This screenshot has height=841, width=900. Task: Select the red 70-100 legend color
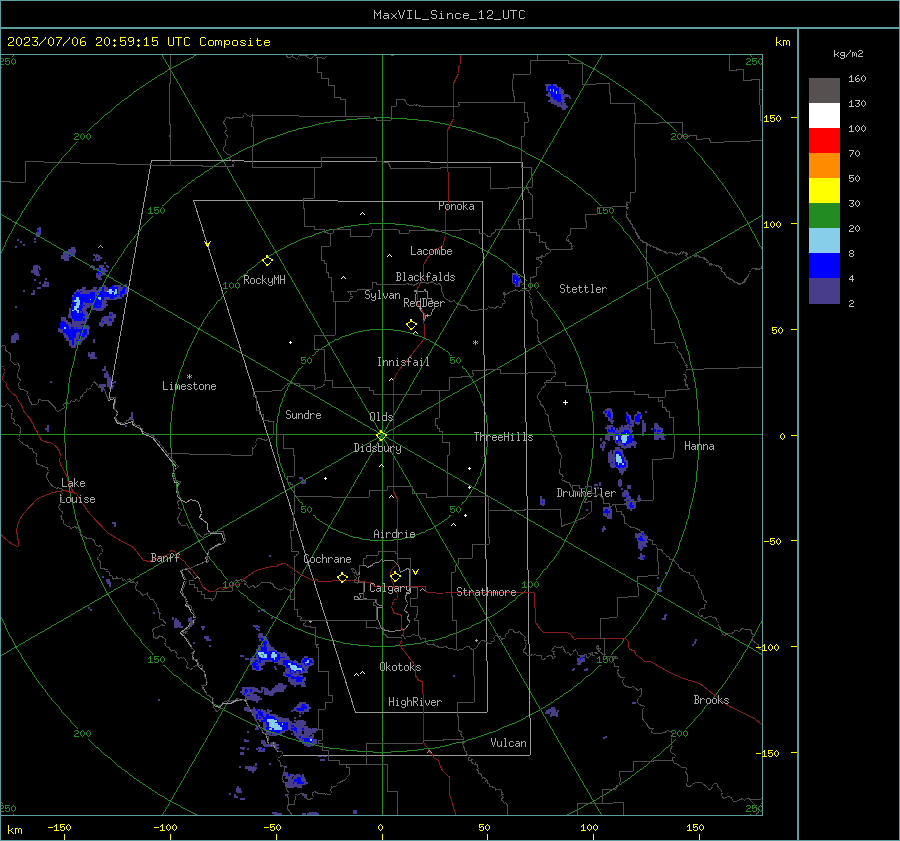tap(824, 141)
